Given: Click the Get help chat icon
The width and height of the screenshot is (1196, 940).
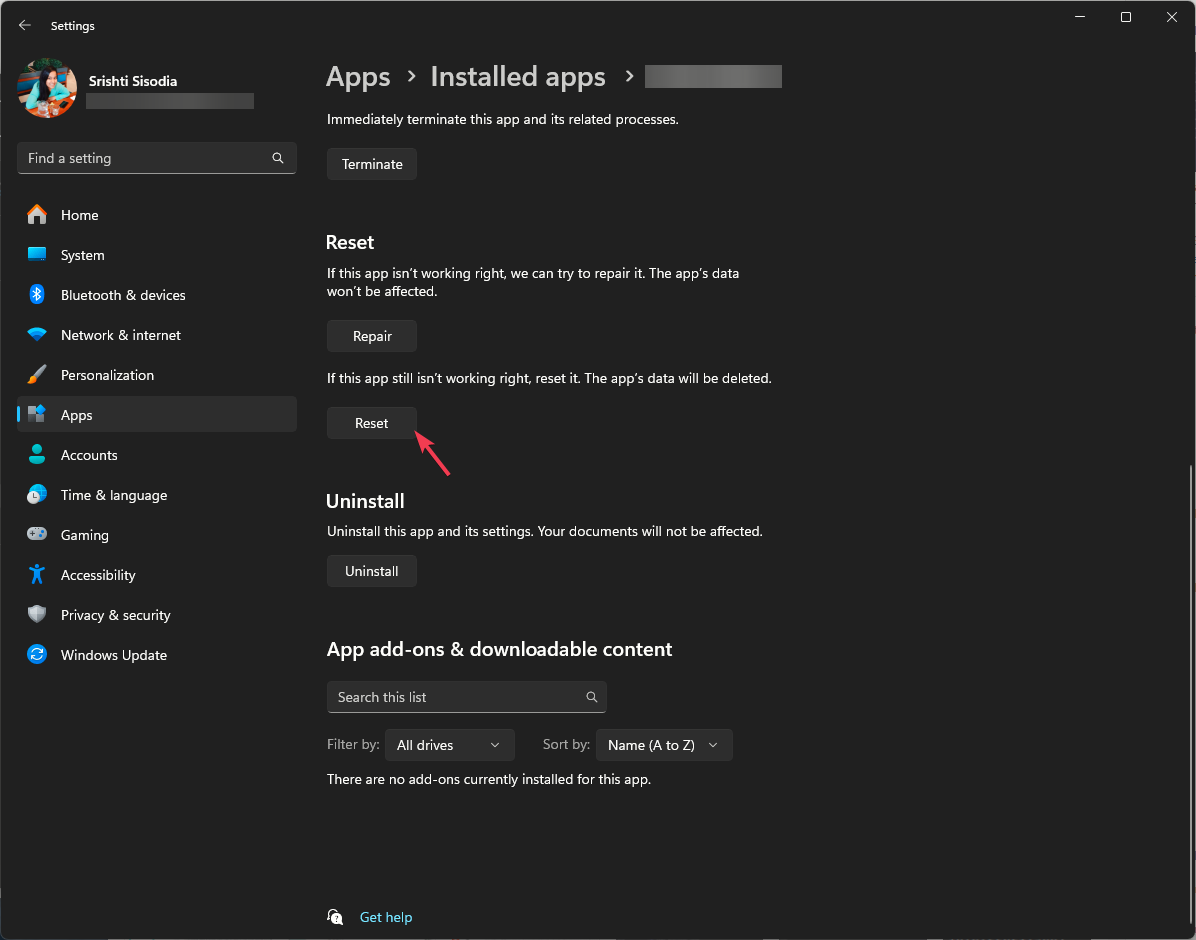Looking at the screenshot, I should [335, 916].
